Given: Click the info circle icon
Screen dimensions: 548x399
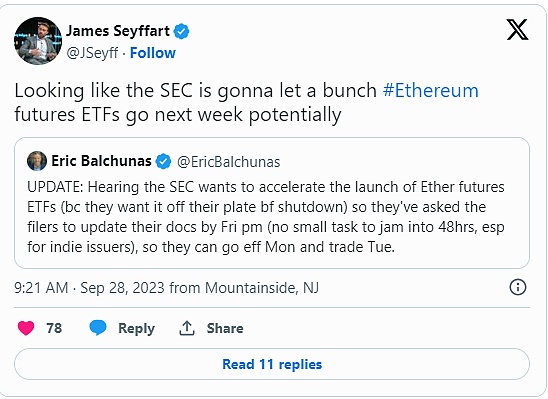Looking at the screenshot, I should (518, 287).
